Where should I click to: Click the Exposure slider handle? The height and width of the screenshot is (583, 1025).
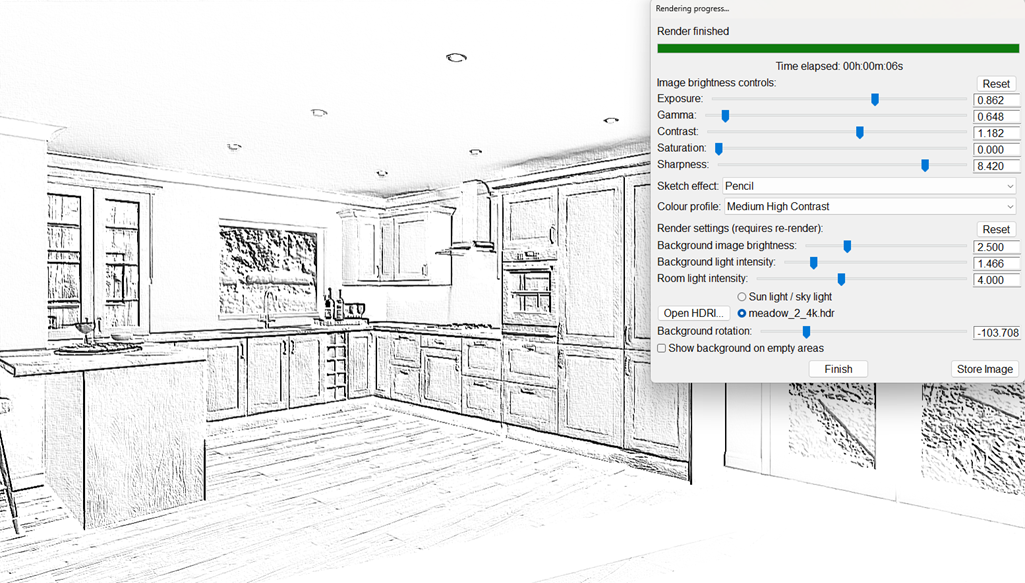[x=875, y=99]
